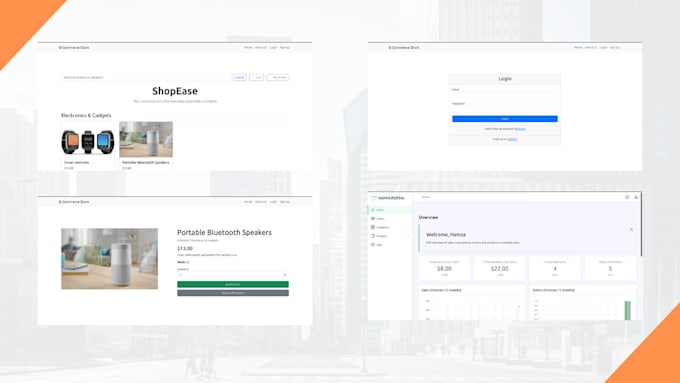Click Products icon in Admin Portal sidebar
This screenshot has height=383, width=680.
coord(373,236)
